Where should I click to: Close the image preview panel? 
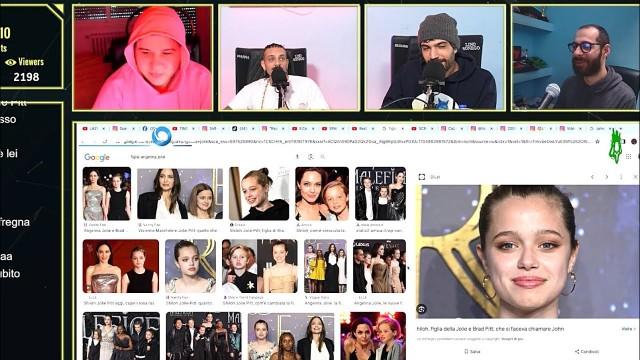point(635,177)
